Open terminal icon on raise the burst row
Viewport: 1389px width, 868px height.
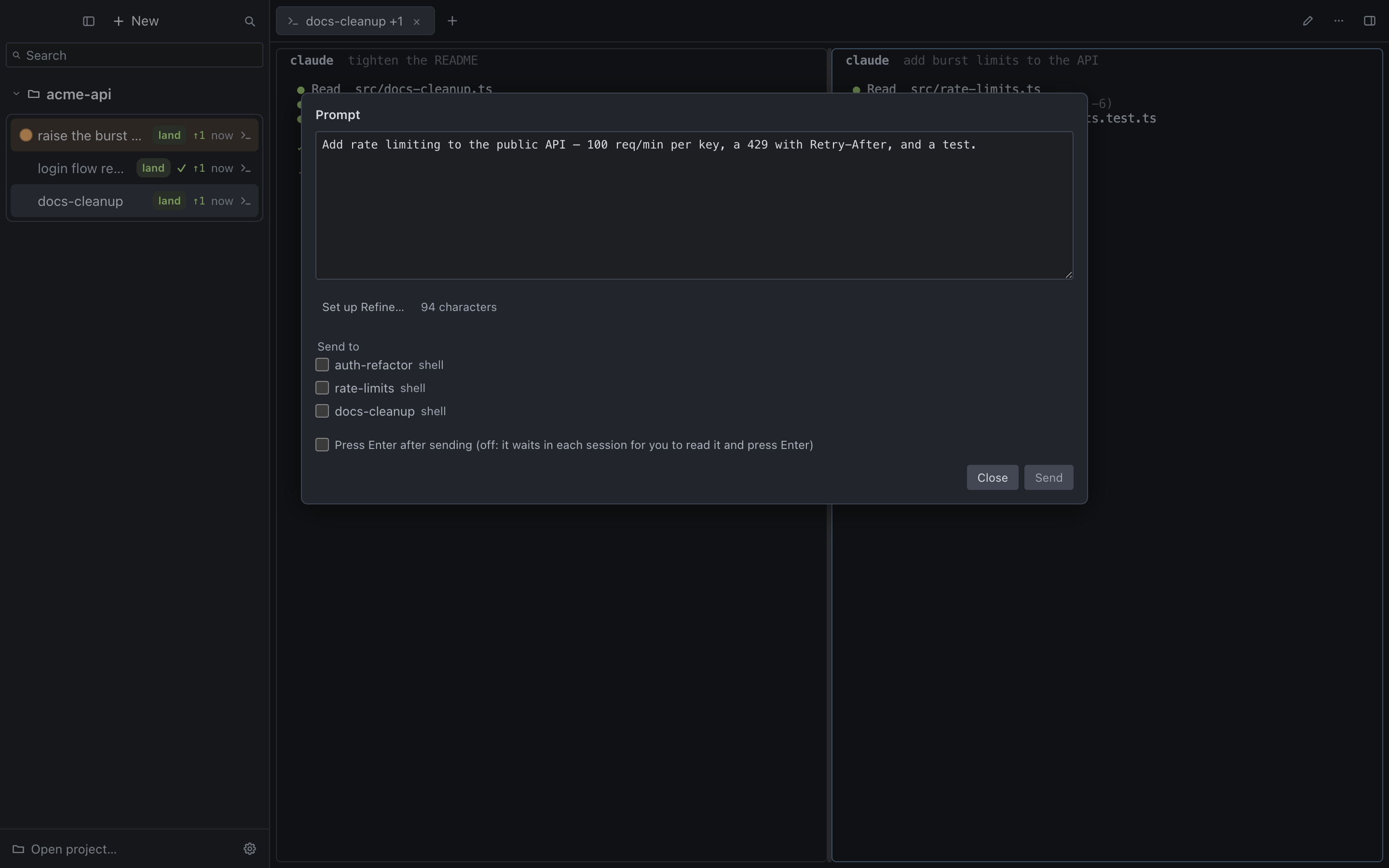[245, 136]
